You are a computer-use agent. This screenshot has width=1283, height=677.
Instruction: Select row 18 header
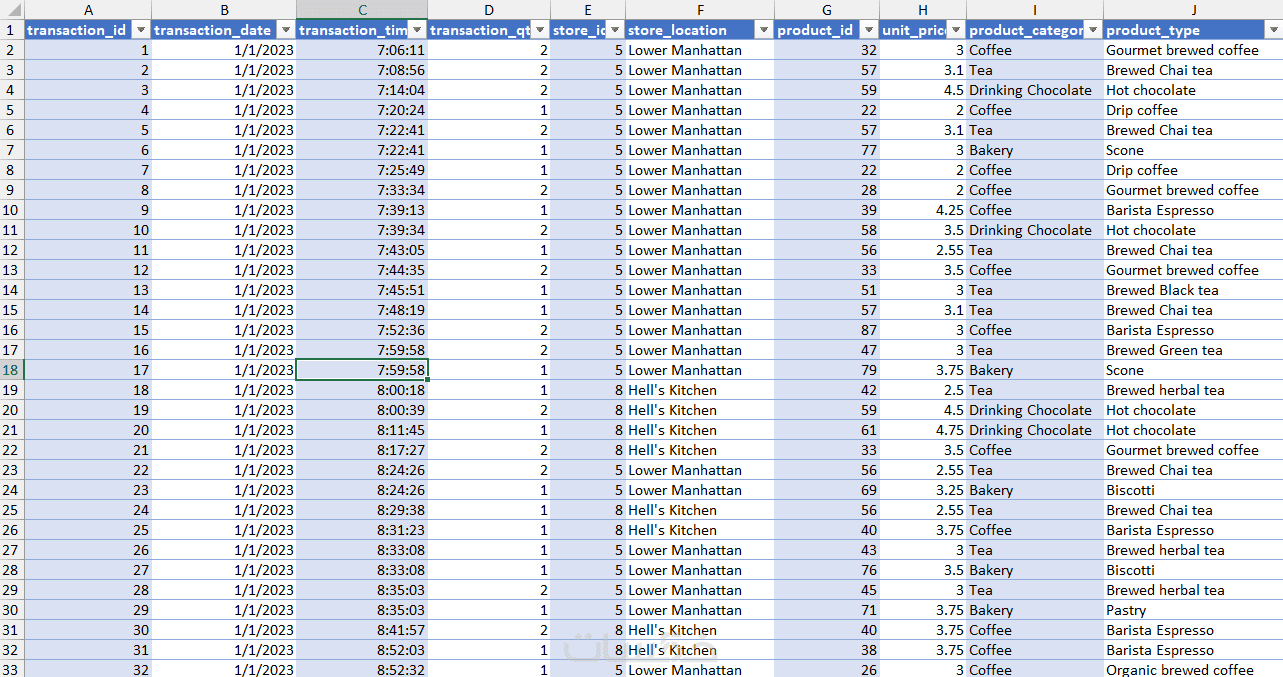12,370
